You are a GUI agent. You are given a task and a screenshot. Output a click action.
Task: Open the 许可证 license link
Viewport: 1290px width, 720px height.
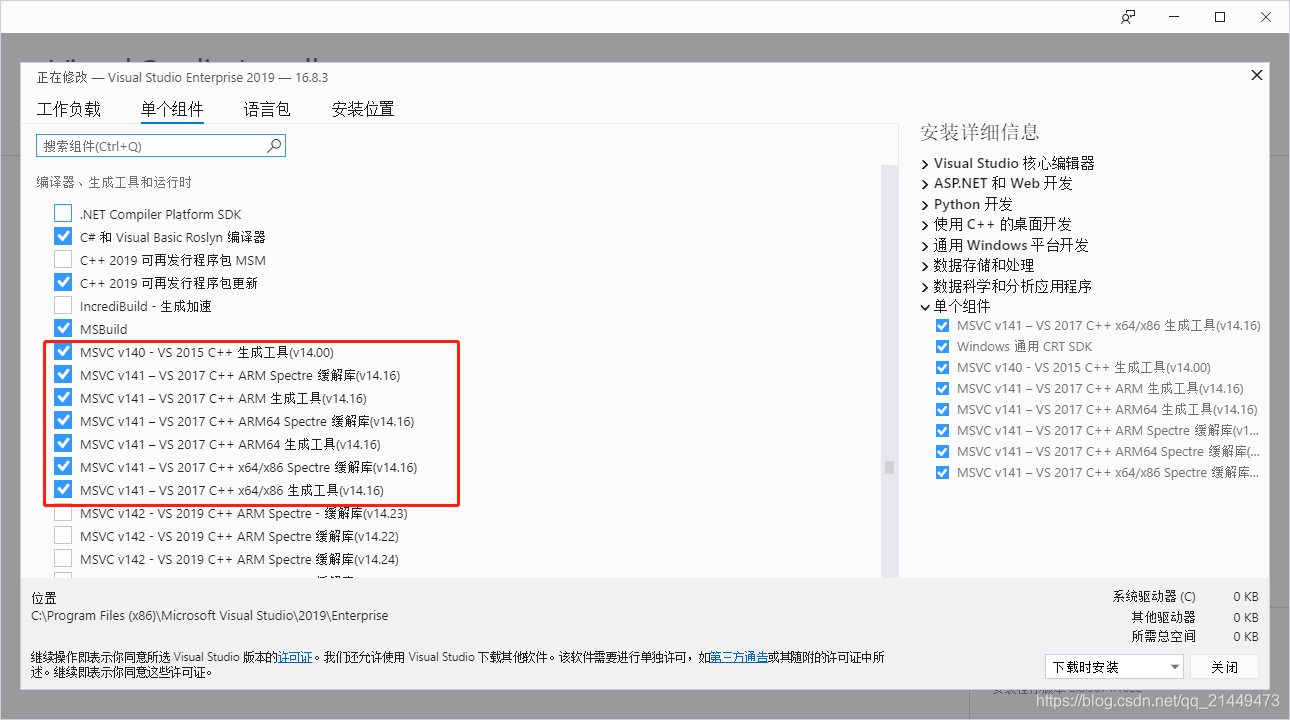click(x=295, y=658)
